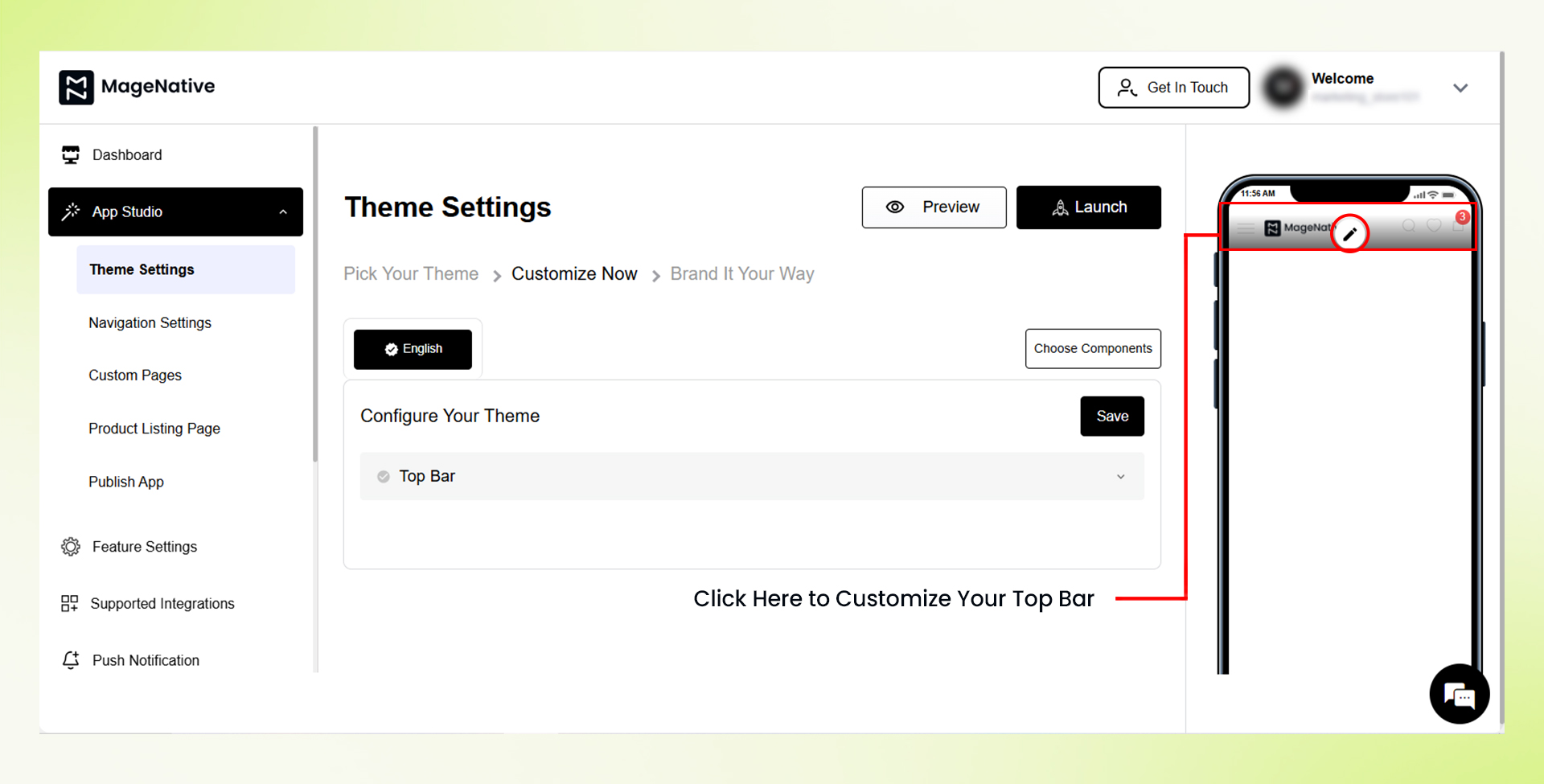The width and height of the screenshot is (1544, 784).
Task: Tap the hamburger menu in the phone preview
Action: (1246, 229)
